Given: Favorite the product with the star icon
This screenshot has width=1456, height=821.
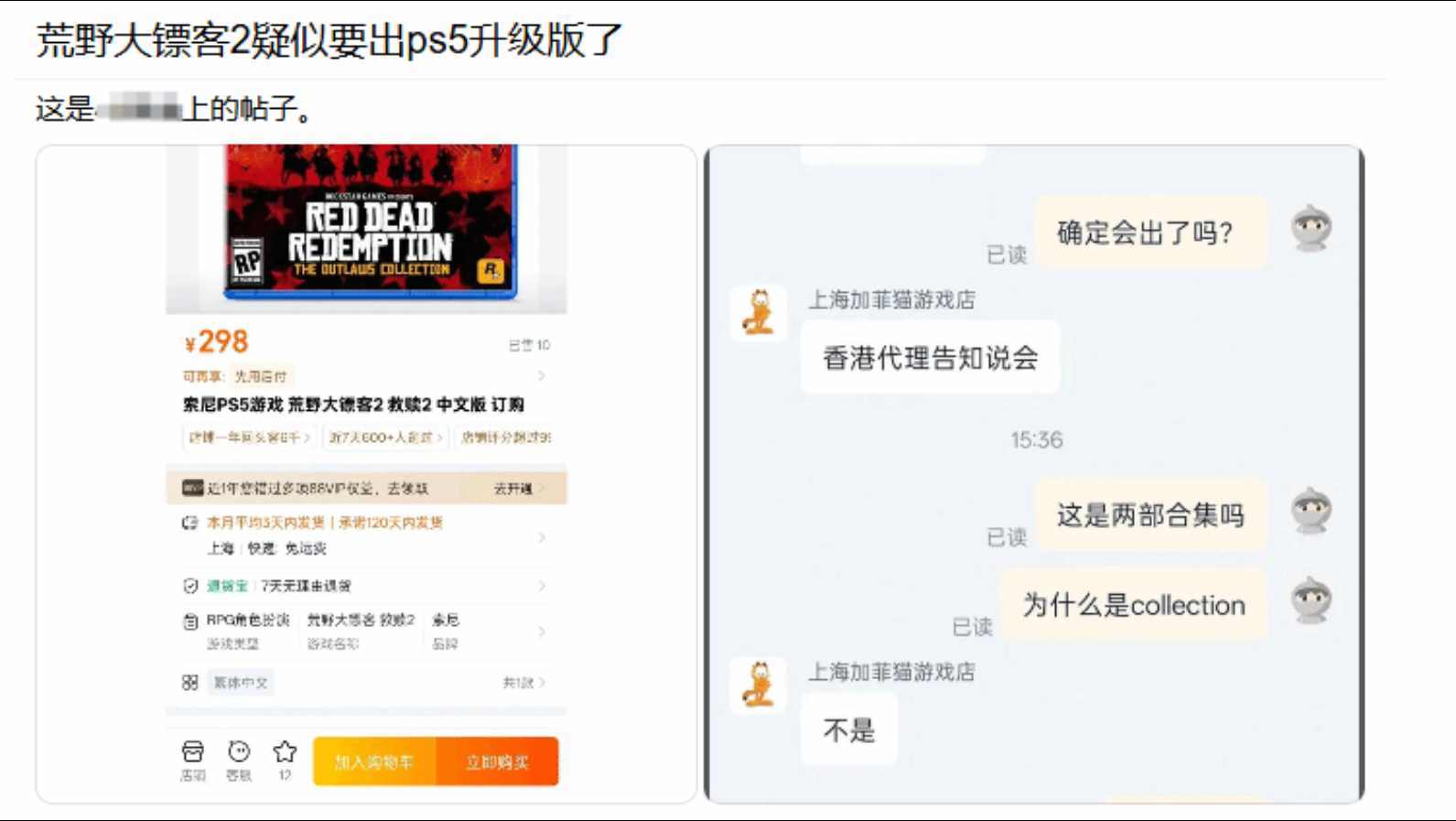Looking at the screenshot, I should click(x=285, y=751).
